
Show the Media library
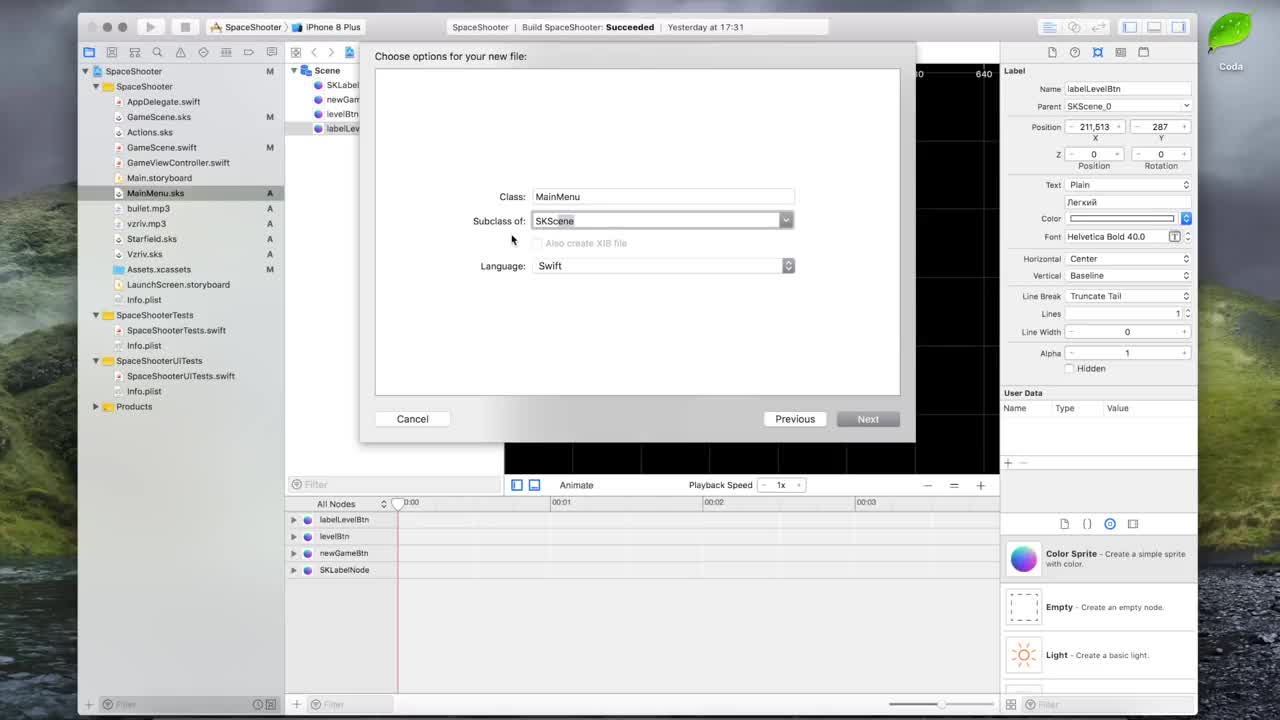pos(1133,524)
